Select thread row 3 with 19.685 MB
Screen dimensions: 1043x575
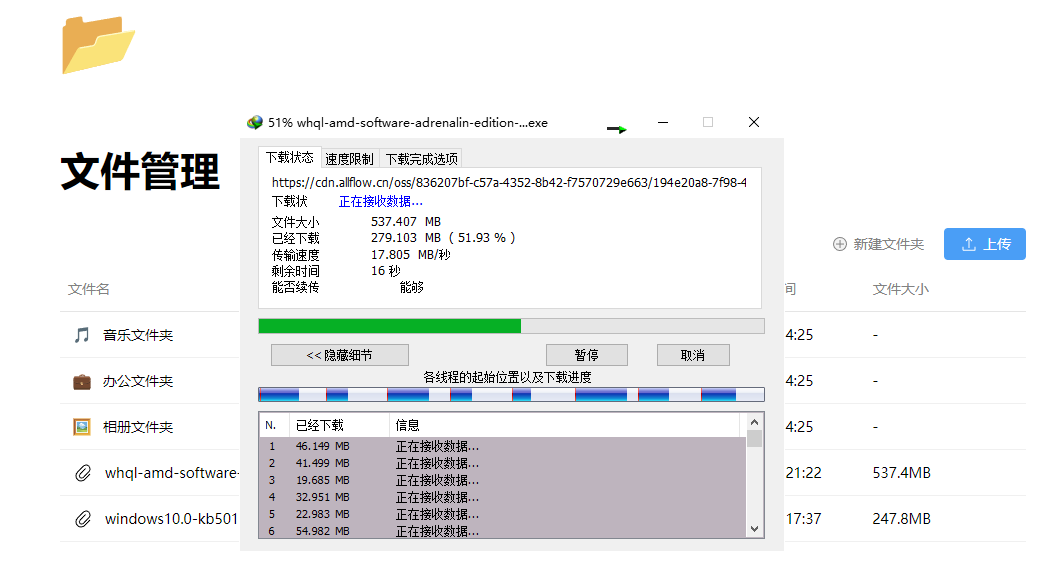click(x=503, y=480)
